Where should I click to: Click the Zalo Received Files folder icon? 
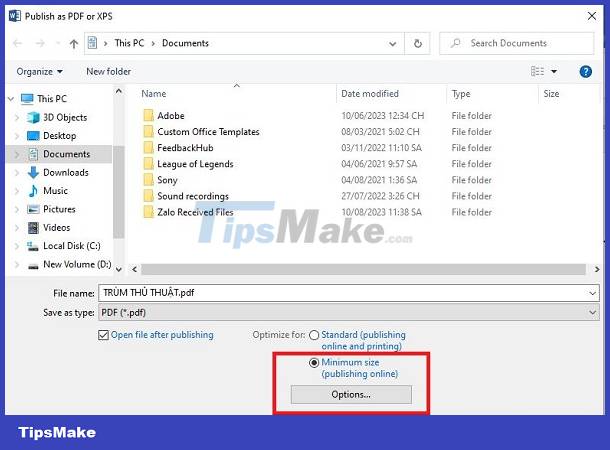point(148,212)
